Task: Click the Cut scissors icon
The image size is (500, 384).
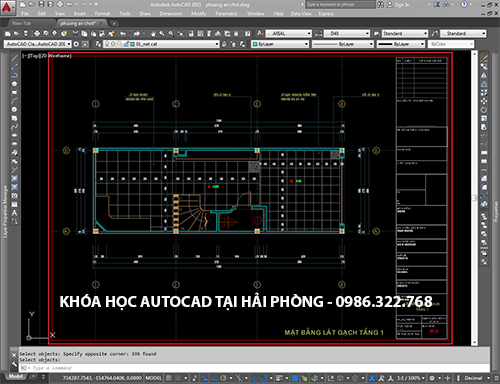Action: click(x=75, y=34)
